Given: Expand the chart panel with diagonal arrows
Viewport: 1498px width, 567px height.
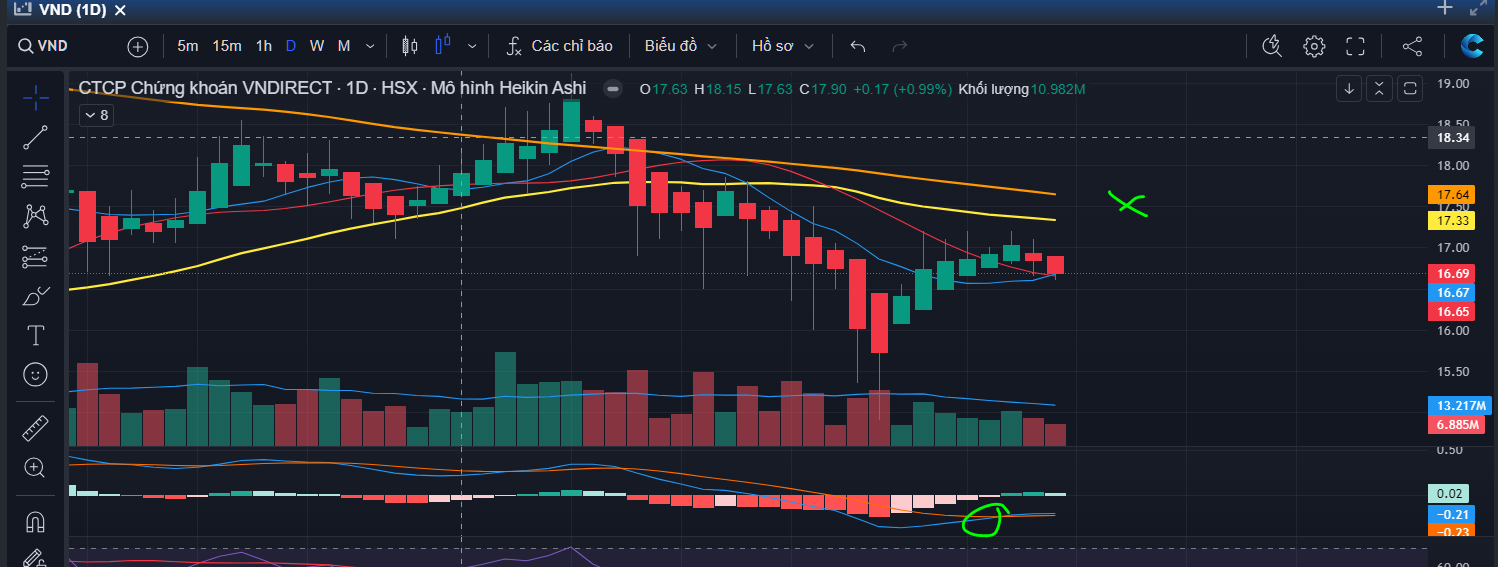Looking at the screenshot, I should click(1478, 8).
